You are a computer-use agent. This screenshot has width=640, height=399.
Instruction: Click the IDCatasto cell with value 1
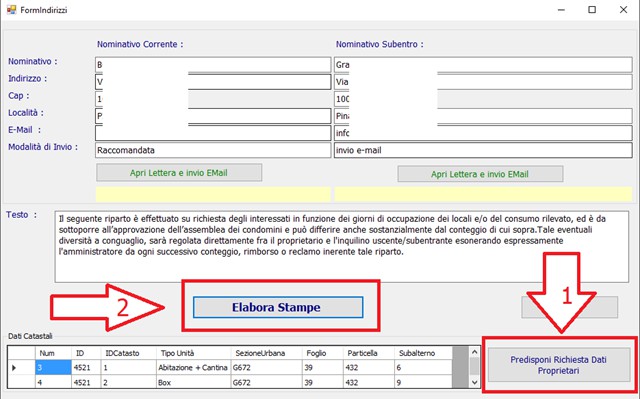(x=129, y=368)
